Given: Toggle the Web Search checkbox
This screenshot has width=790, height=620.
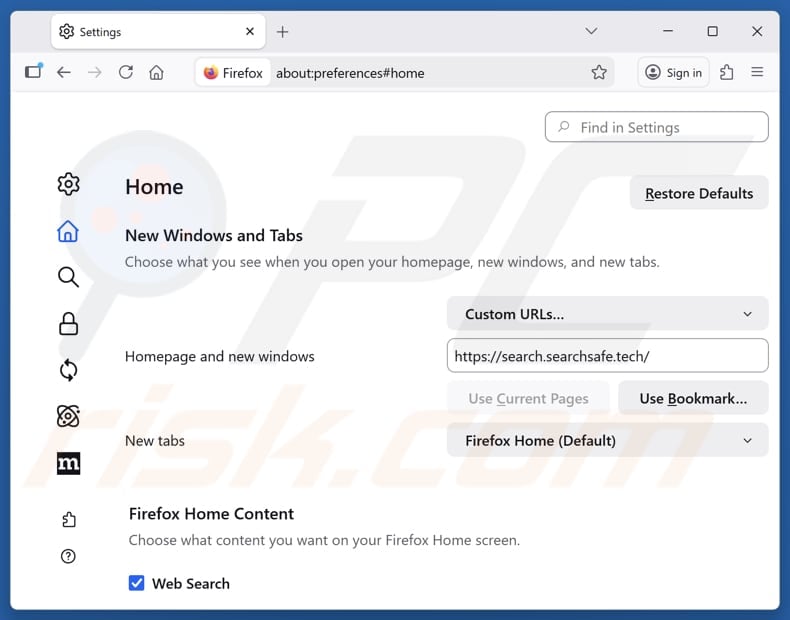Looking at the screenshot, I should [136, 583].
